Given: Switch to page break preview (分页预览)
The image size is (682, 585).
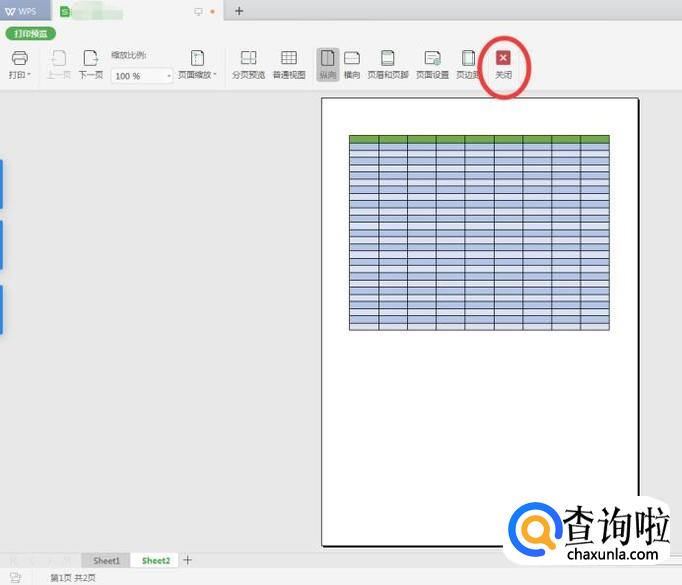Looking at the screenshot, I should click(x=248, y=64).
